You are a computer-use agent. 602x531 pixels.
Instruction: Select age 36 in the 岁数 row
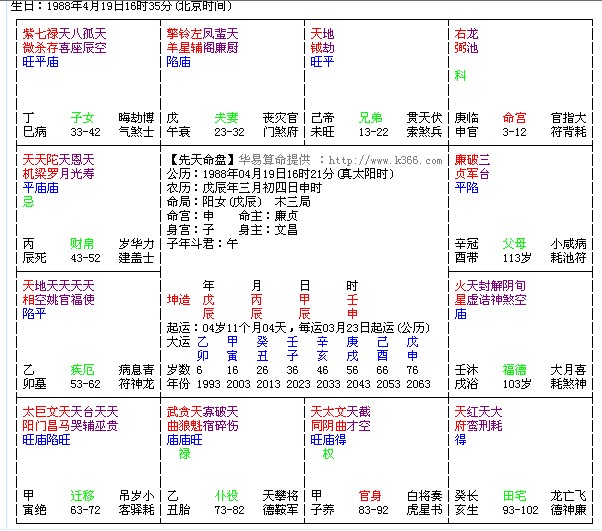click(x=292, y=370)
